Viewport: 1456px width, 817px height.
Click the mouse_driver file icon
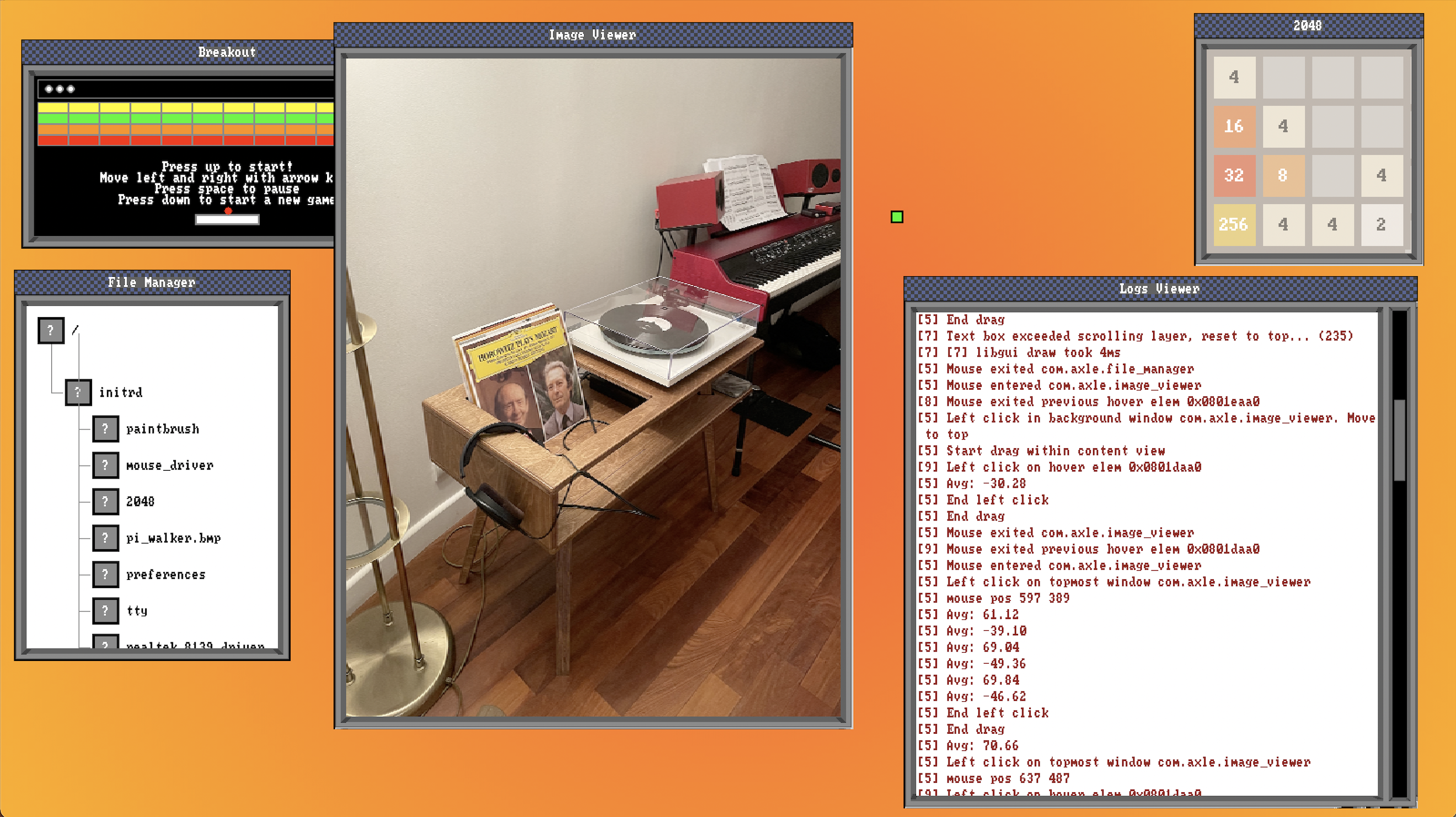point(106,465)
